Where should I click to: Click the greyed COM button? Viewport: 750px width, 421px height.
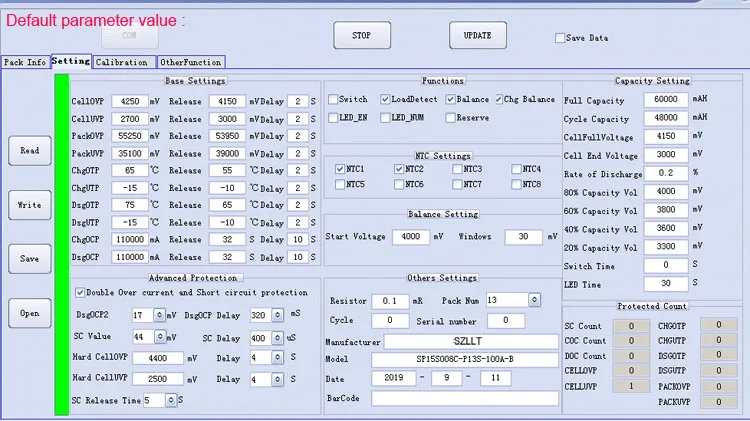click(x=130, y=36)
